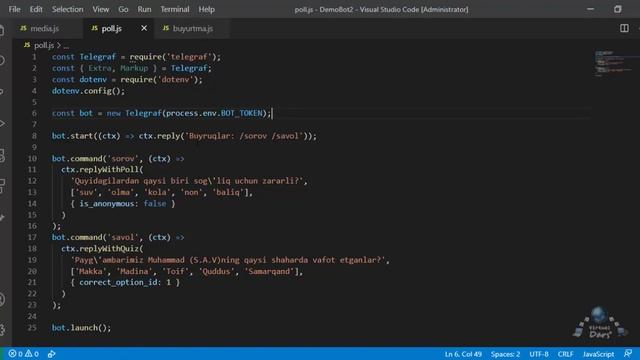Click the JS icon on poll.js tab

[x=95, y=28]
